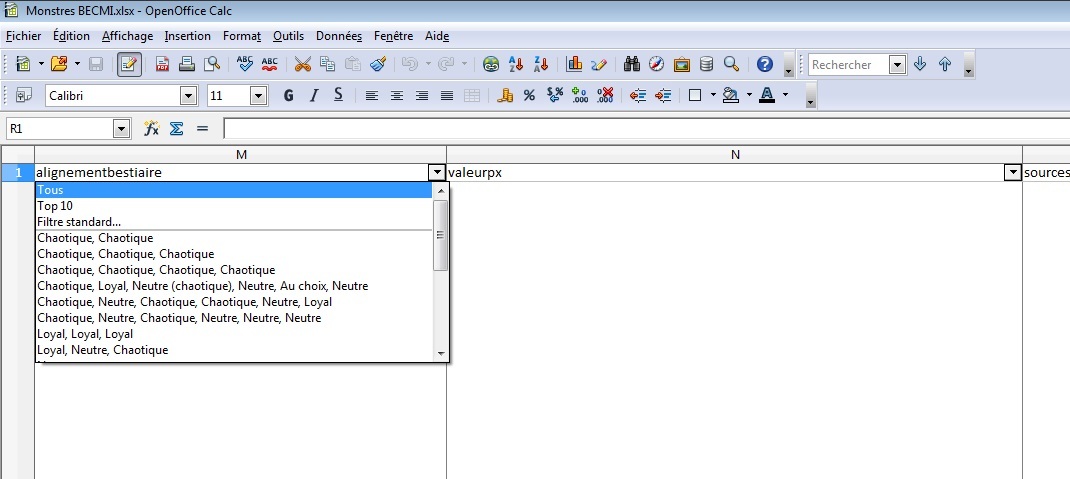Click the Copy icon

328,64
